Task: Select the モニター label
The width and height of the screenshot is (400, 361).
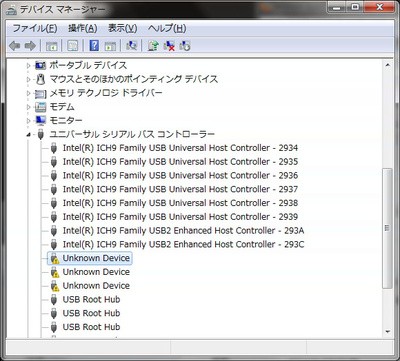Action: [66, 120]
